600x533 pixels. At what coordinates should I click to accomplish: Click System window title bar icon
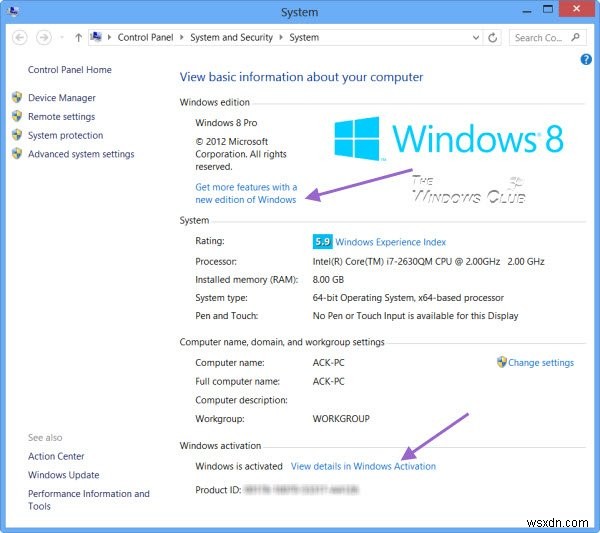[13, 11]
